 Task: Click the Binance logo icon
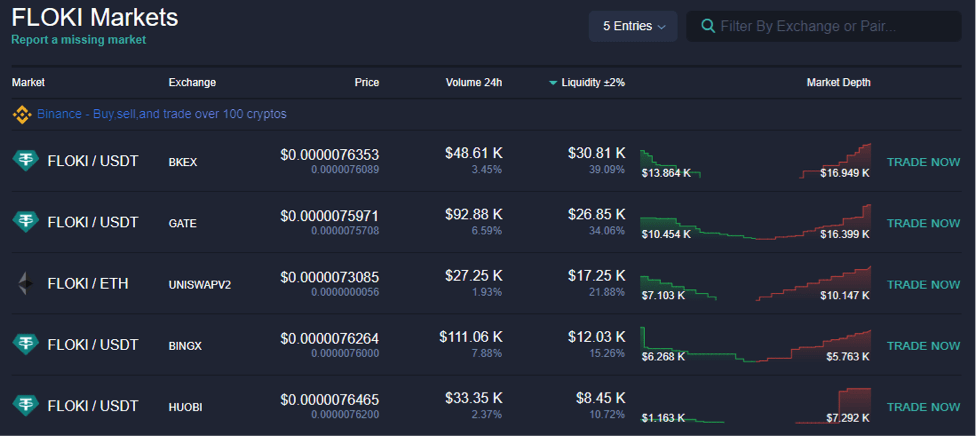coord(23,115)
